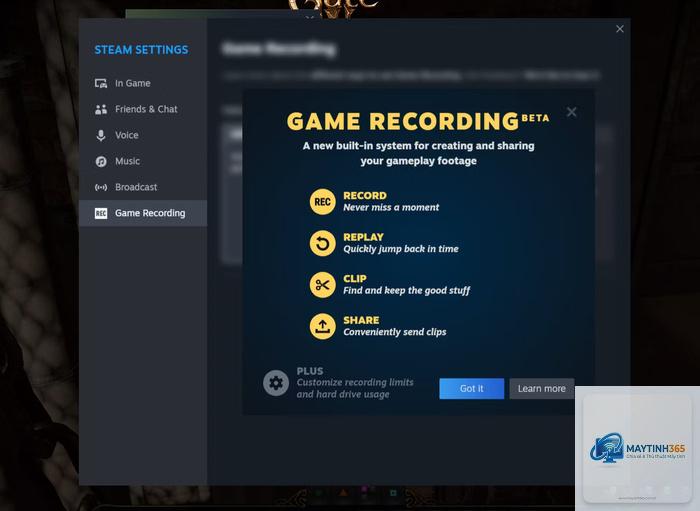The width and height of the screenshot is (700, 511).
Task: Click the 'Customize recording limits' text
Action: pyautogui.click(x=355, y=382)
